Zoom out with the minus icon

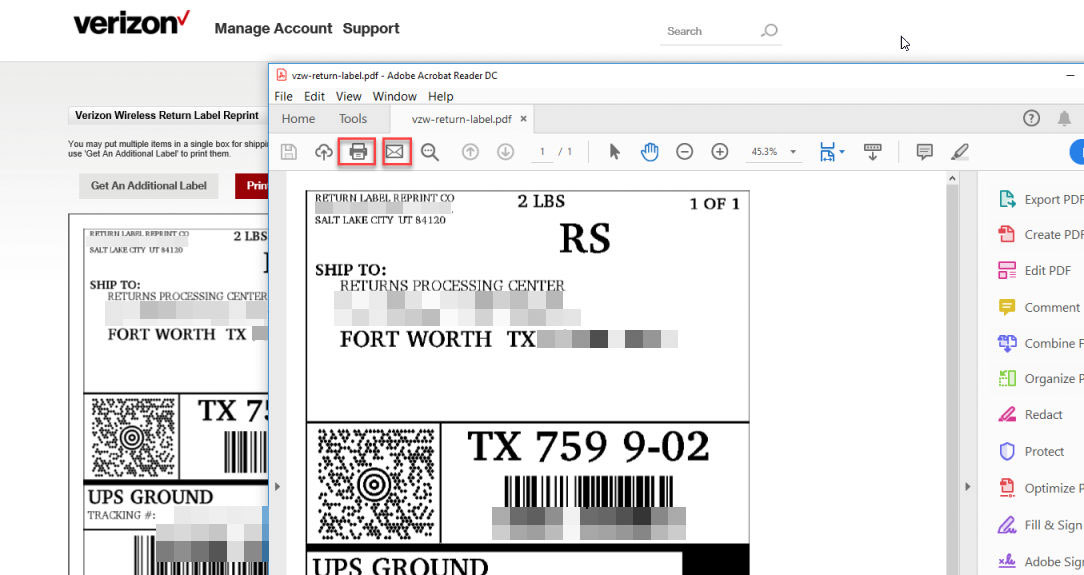point(685,152)
